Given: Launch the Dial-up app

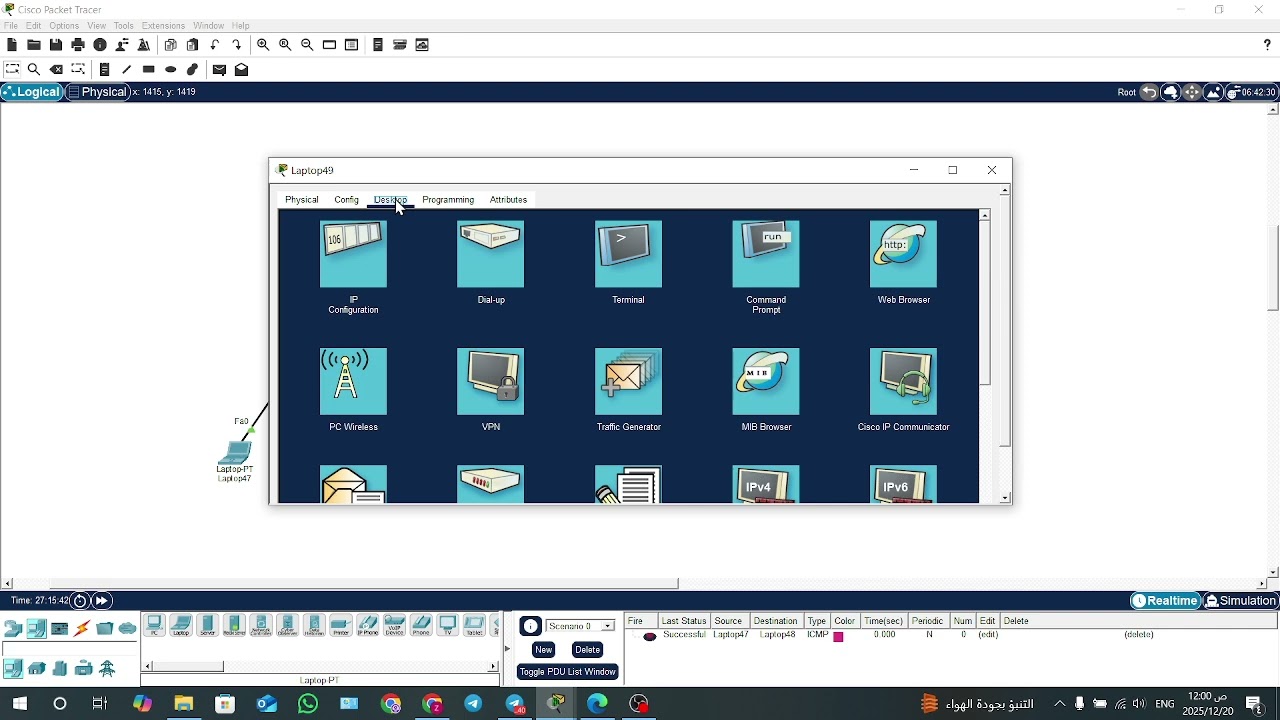Looking at the screenshot, I should (x=491, y=254).
